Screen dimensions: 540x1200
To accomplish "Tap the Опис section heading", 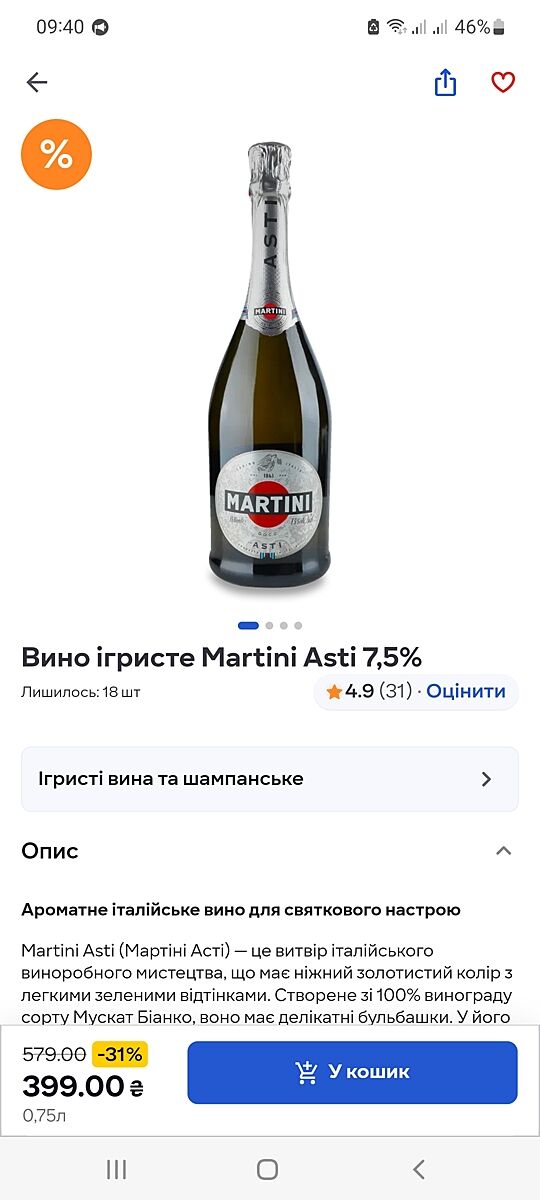I will pyautogui.click(x=50, y=851).
